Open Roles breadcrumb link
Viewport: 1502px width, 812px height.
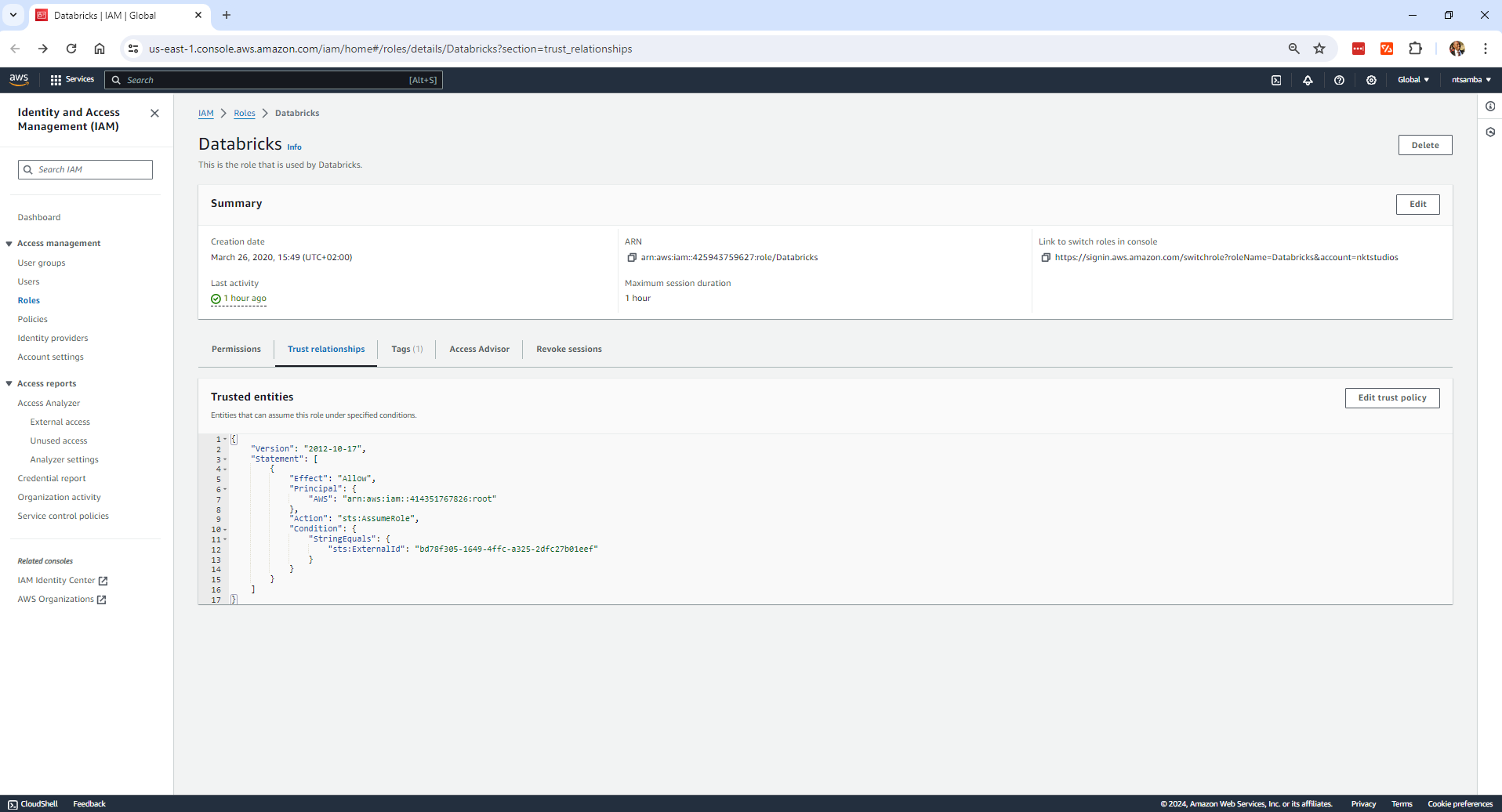(x=245, y=114)
